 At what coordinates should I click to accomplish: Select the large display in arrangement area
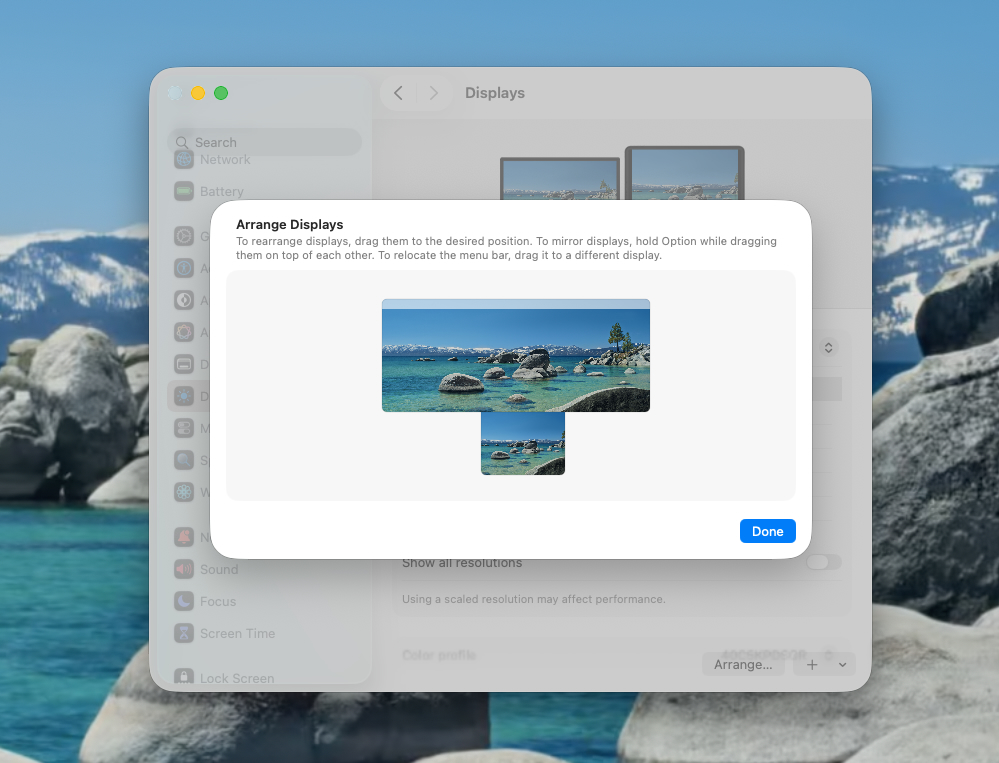click(x=515, y=355)
